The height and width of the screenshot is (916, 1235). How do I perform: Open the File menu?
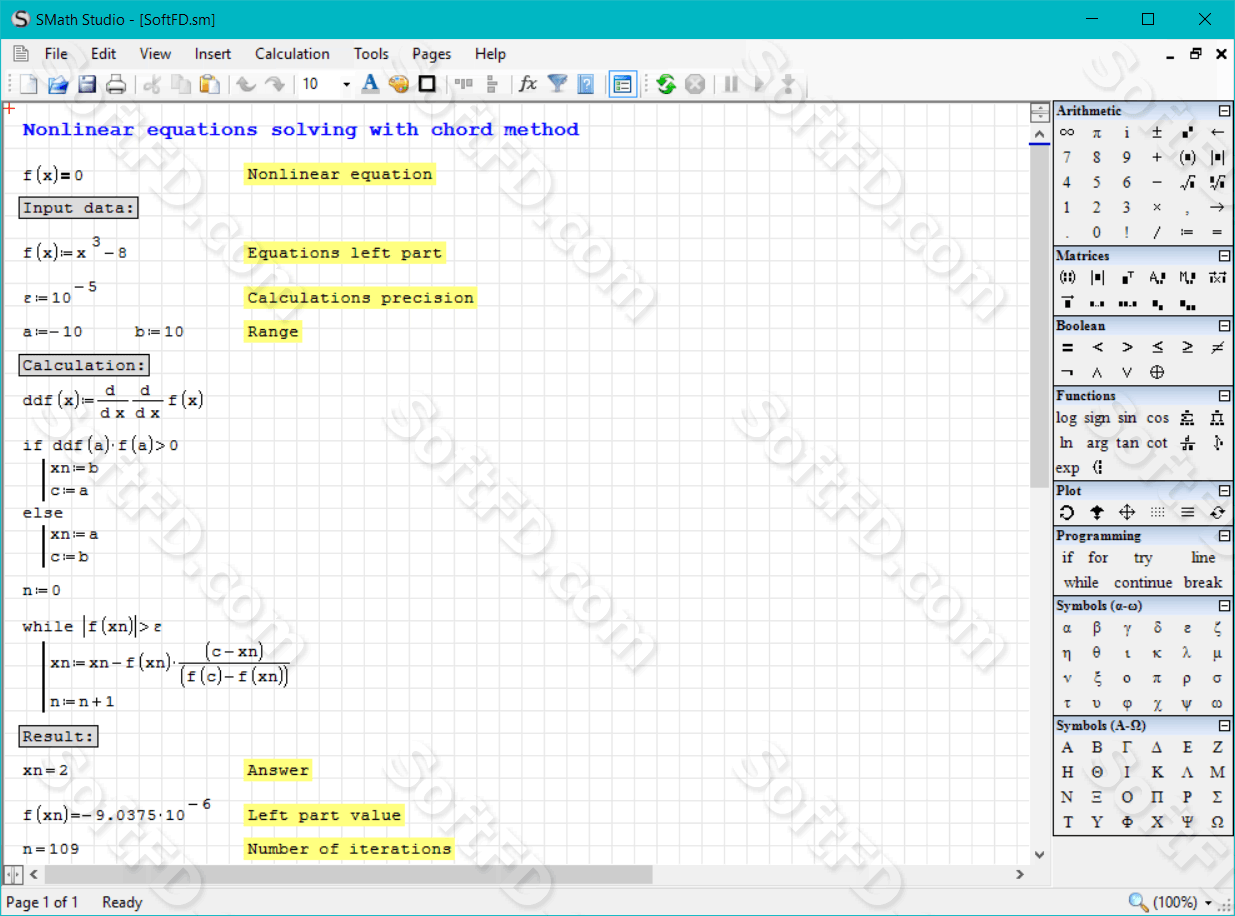56,54
